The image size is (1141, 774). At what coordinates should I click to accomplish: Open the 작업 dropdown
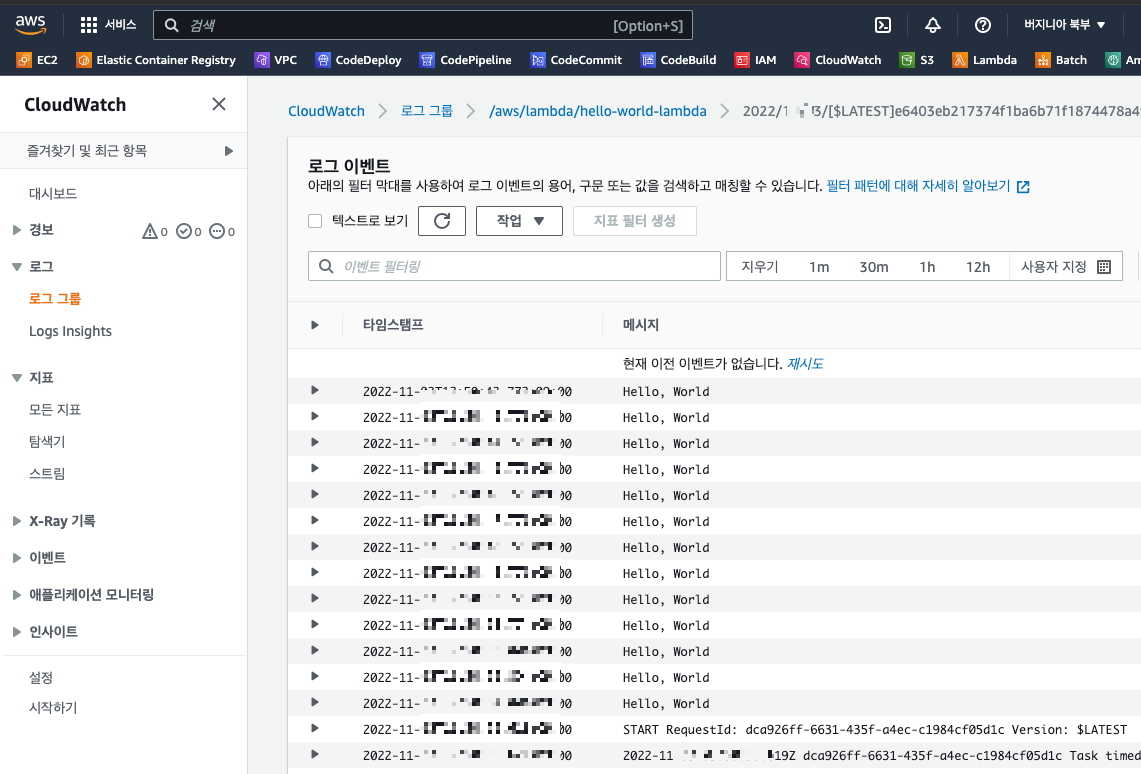pos(520,221)
